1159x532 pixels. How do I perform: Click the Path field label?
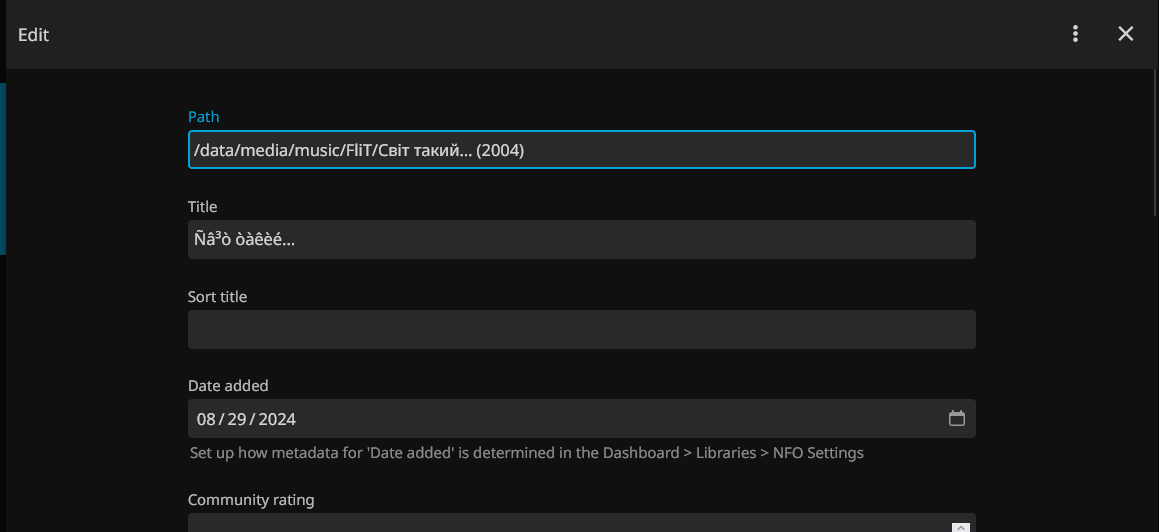pyautogui.click(x=203, y=117)
